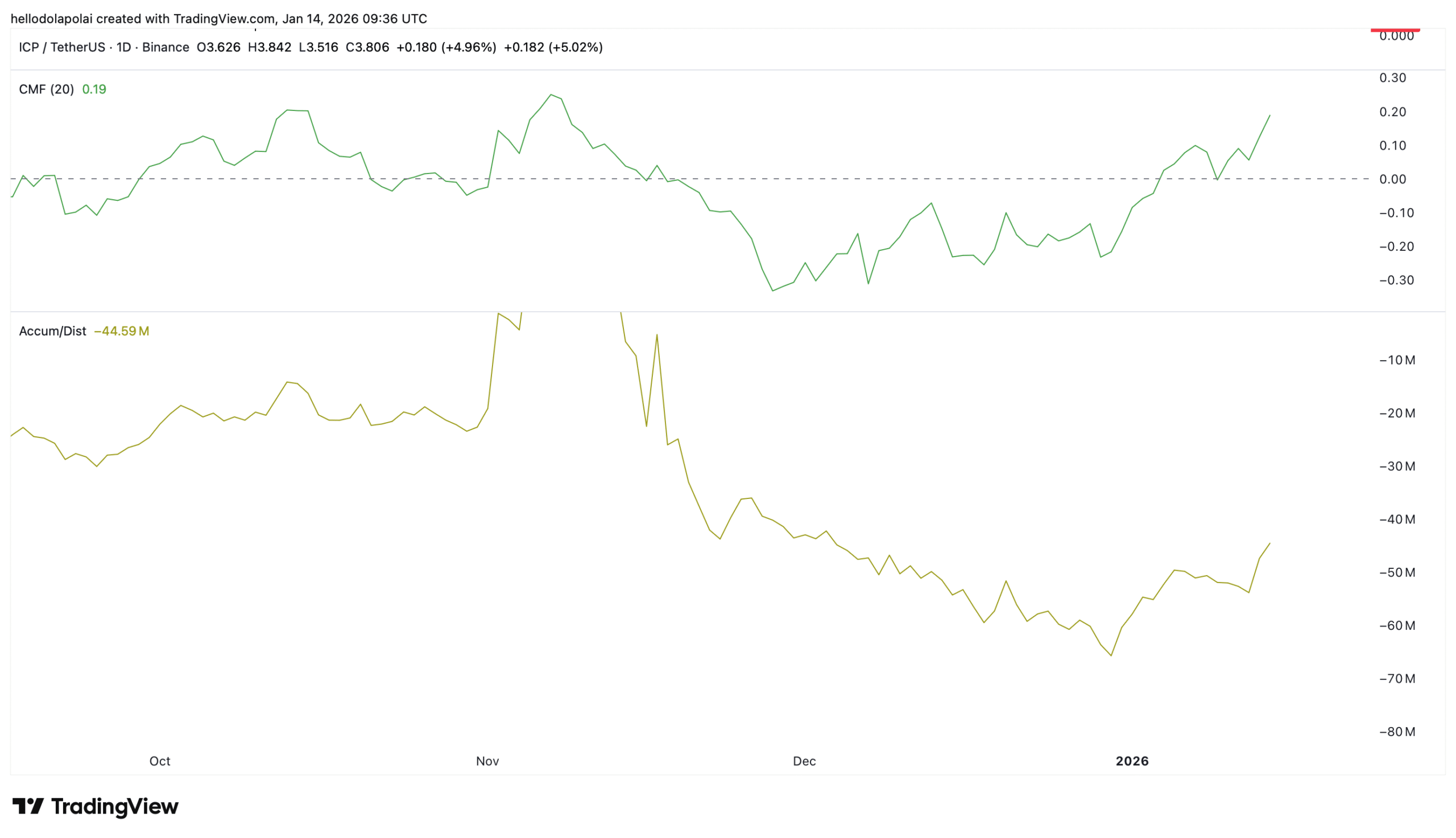Click the −10 M tick on Accum/Dist scale

(x=1397, y=360)
